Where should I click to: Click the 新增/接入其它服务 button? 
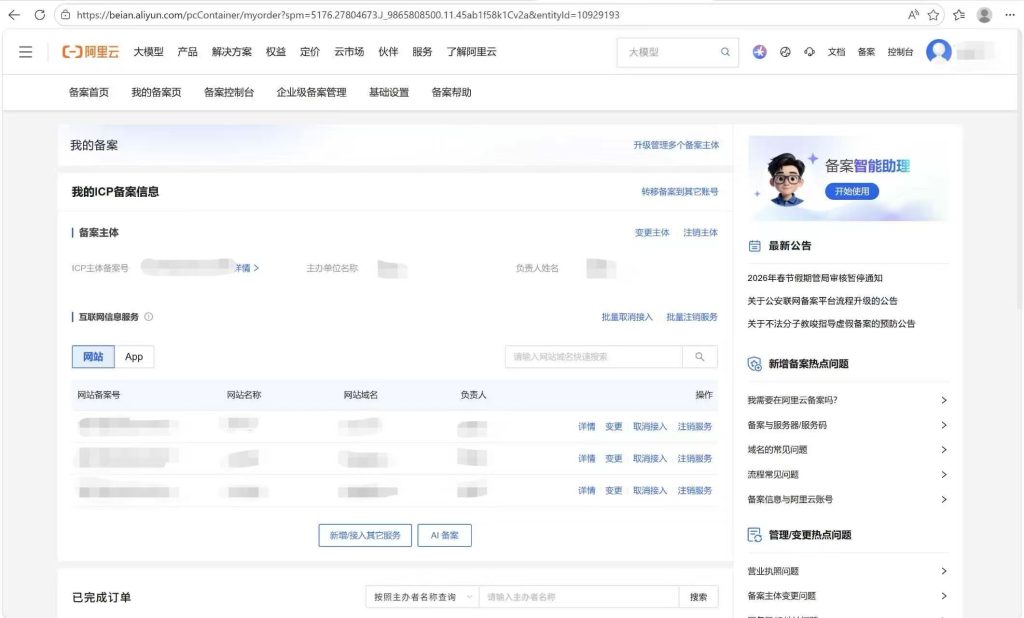click(x=365, y=535)
